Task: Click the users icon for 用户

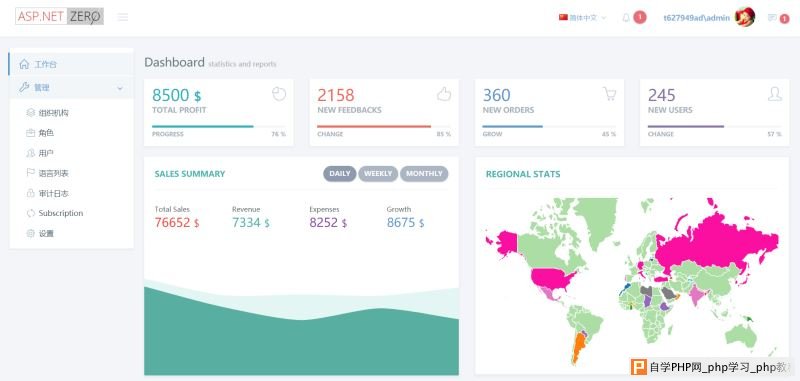Action: (x=31, y=153)
